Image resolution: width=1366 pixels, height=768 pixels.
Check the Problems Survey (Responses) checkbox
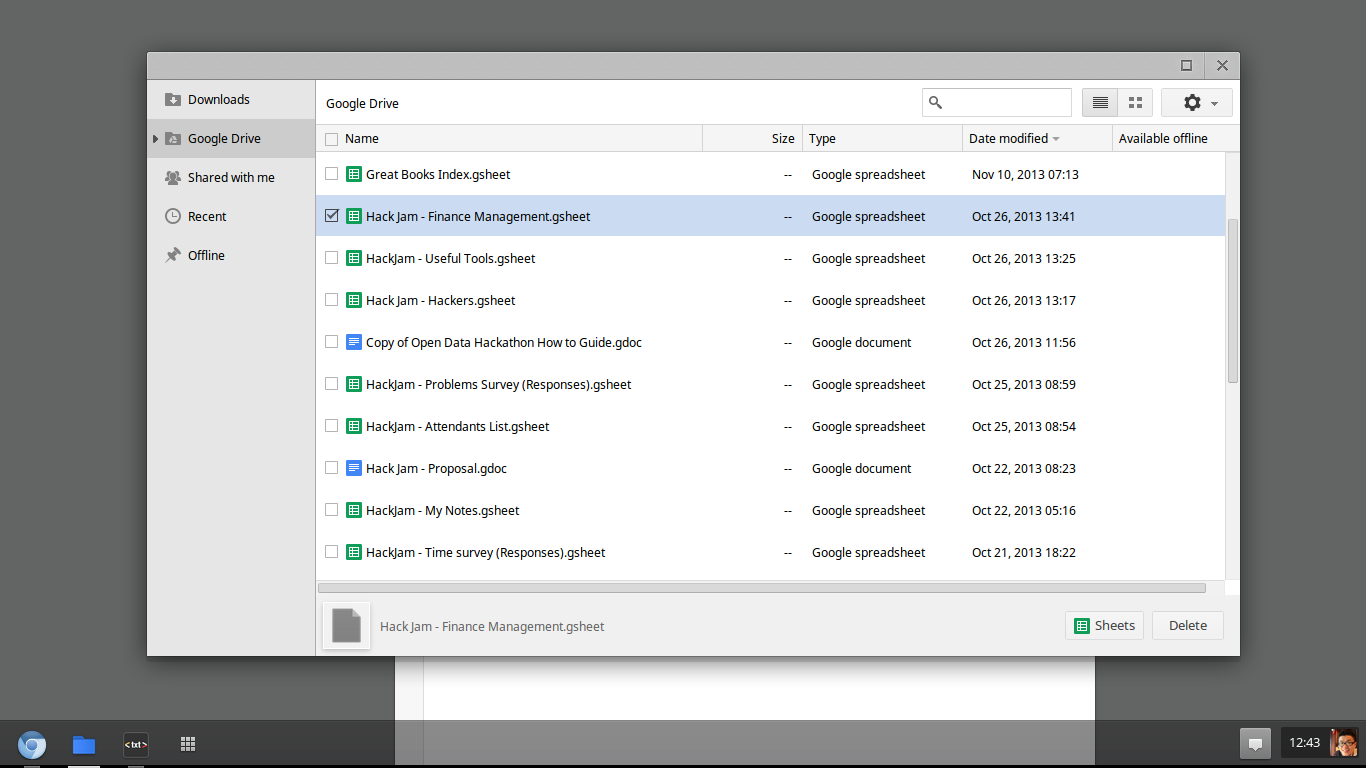[x=331, y=384]
